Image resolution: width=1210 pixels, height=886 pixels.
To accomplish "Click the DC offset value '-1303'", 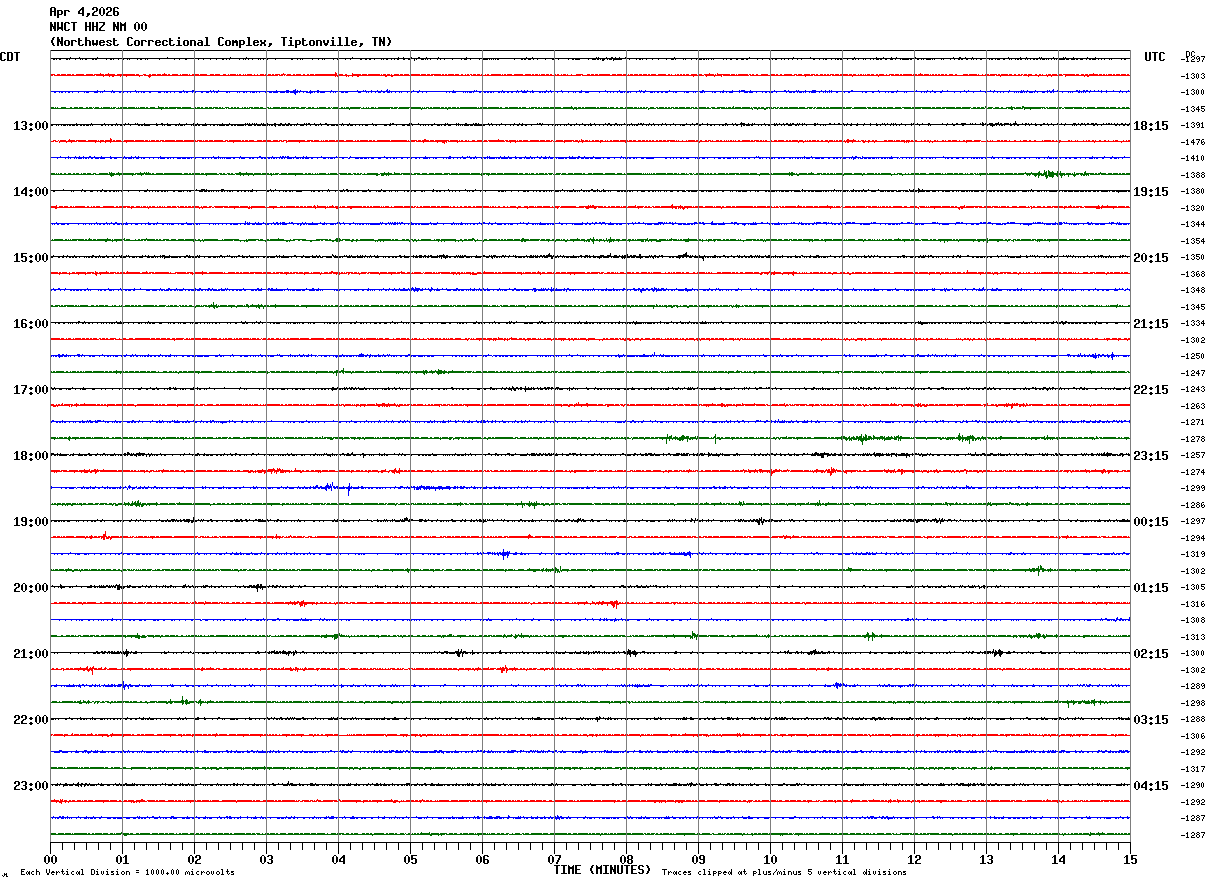I will pos(1192,76).
